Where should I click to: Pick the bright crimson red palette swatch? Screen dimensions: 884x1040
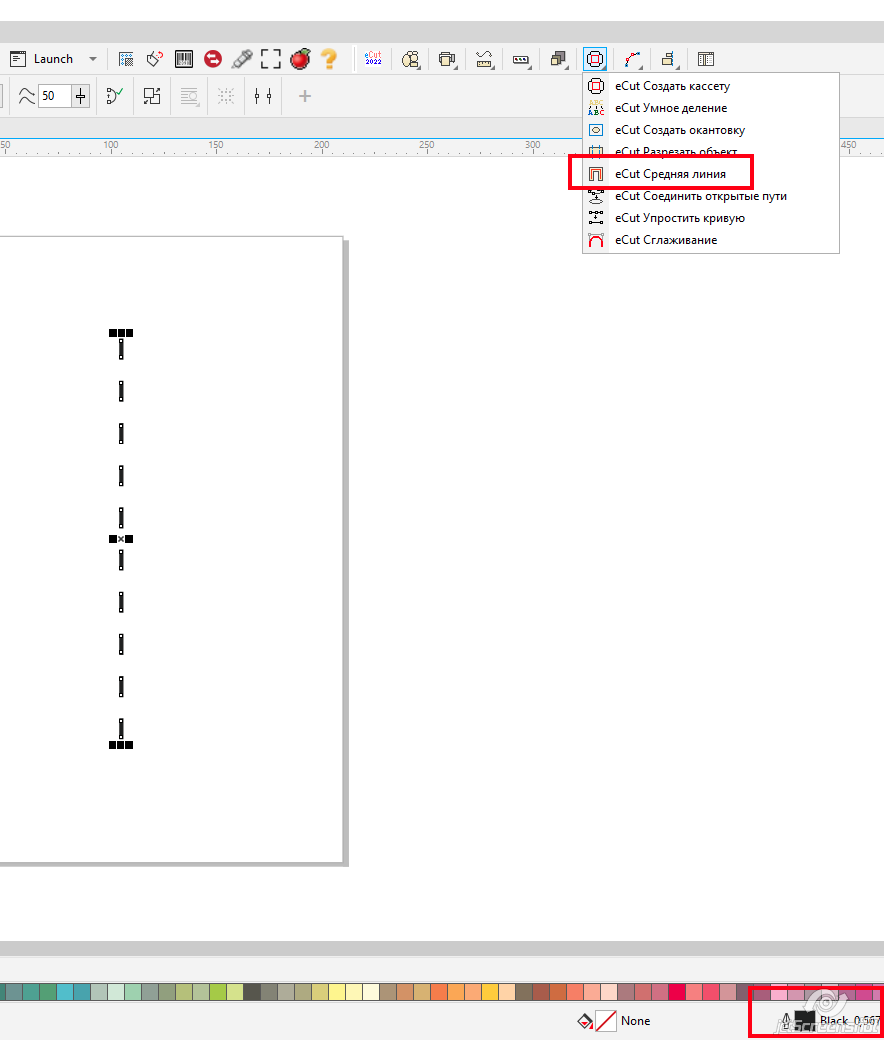pyautogui.click(x=677, y=992)
